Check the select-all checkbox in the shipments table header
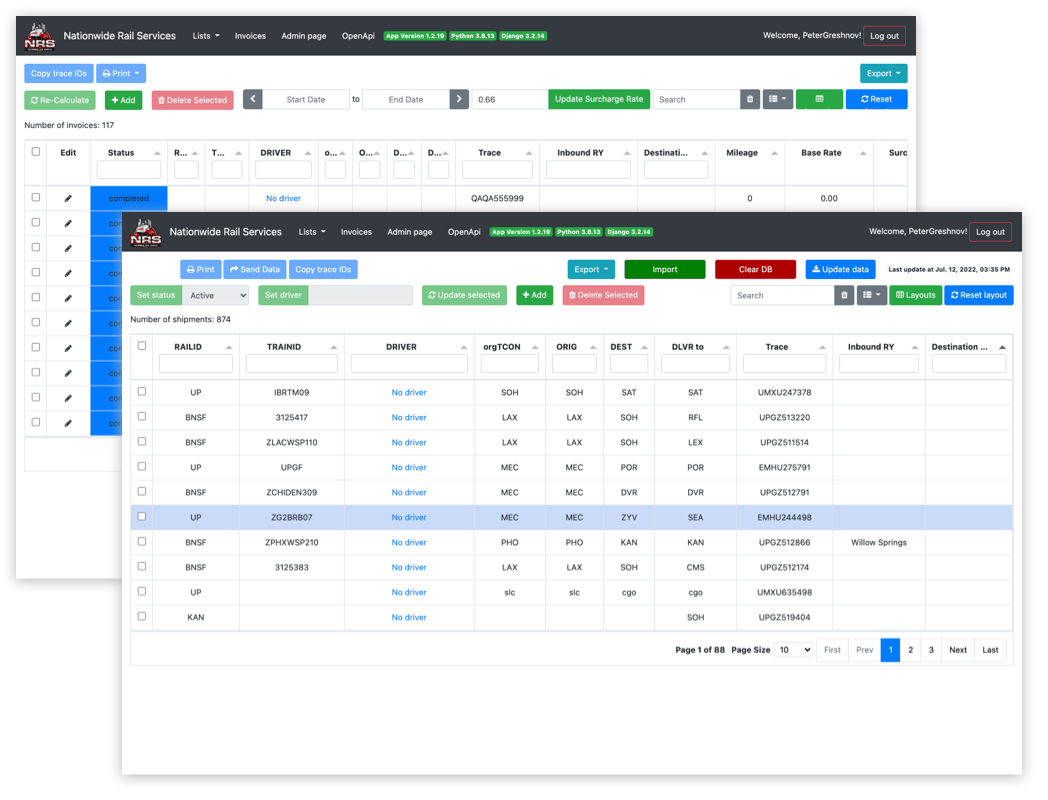The image size is (1048, 800). pos(141,346)
